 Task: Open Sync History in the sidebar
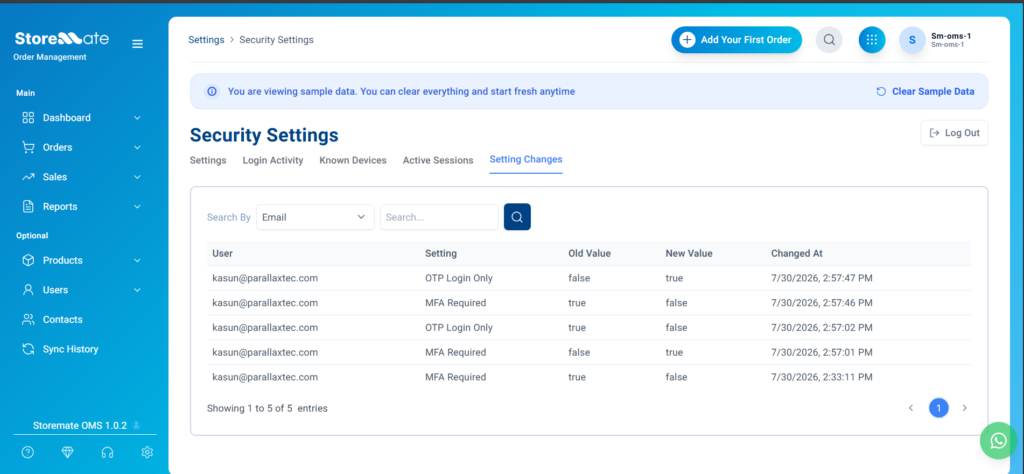[x=71, y=349]
